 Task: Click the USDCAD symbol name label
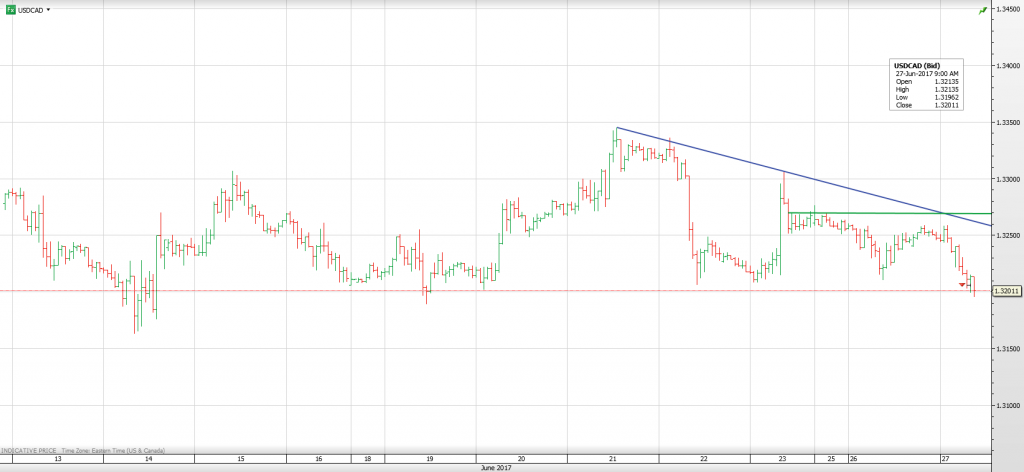click(x=30, y=9)
